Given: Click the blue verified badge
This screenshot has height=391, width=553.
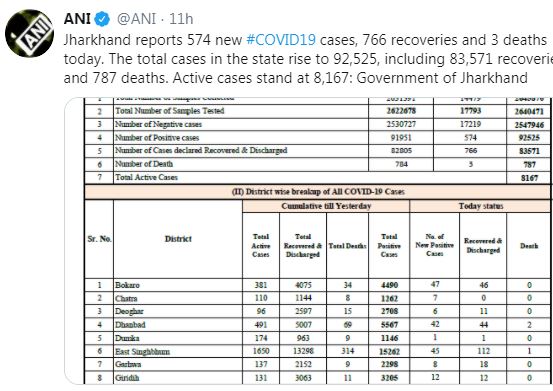Looking at the screenshot, I should click(x=103, y=19).
